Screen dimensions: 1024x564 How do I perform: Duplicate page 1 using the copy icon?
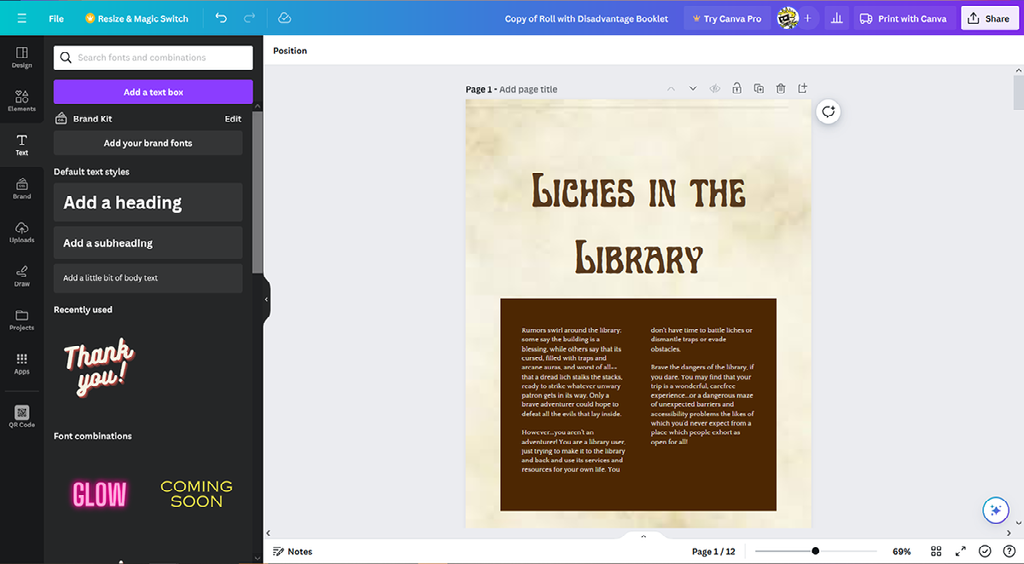click(759, 89)
